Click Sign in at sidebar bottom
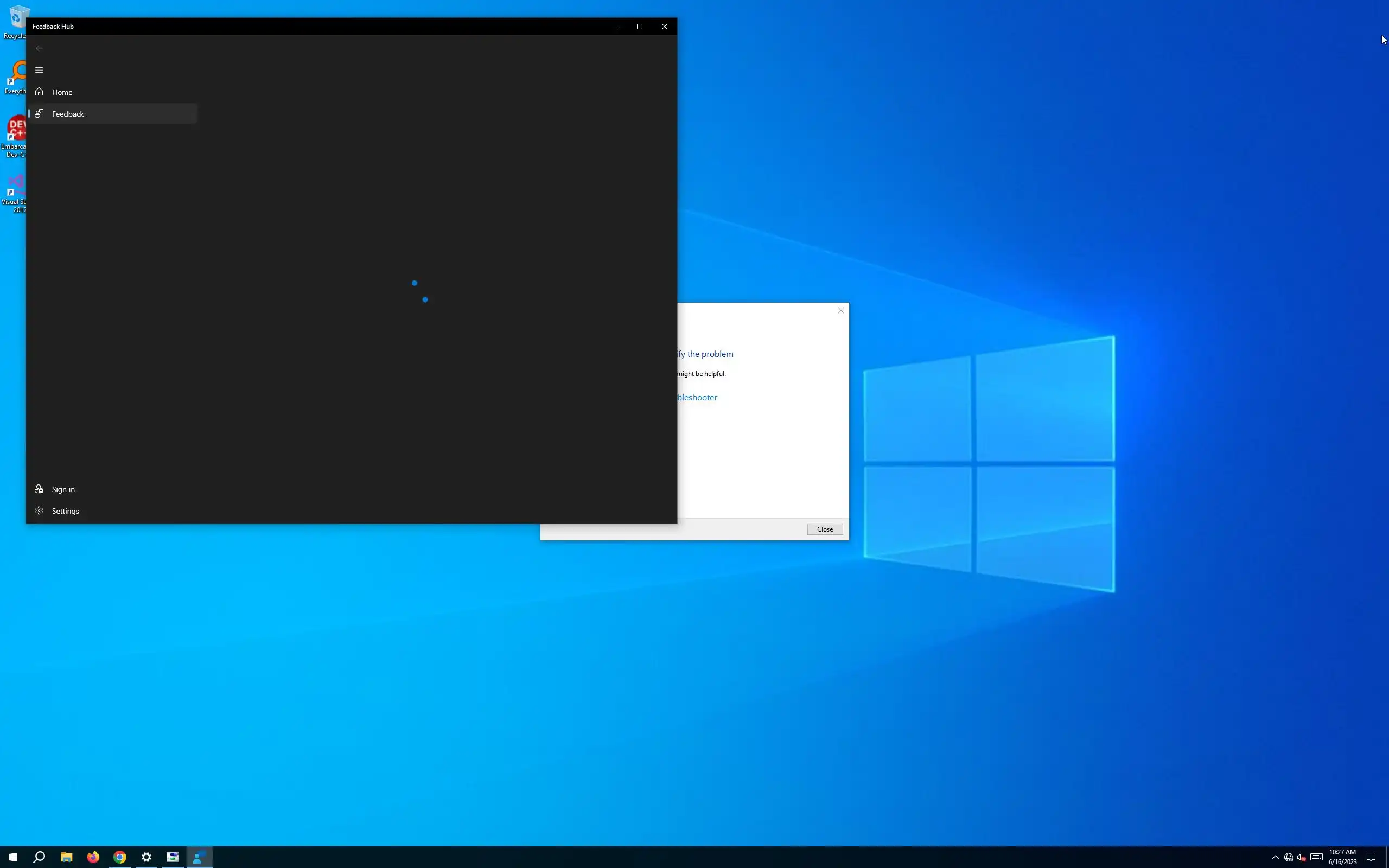The width and height of the screenshot is (1389, 868). pyautogui.click(x=63, y=489)
